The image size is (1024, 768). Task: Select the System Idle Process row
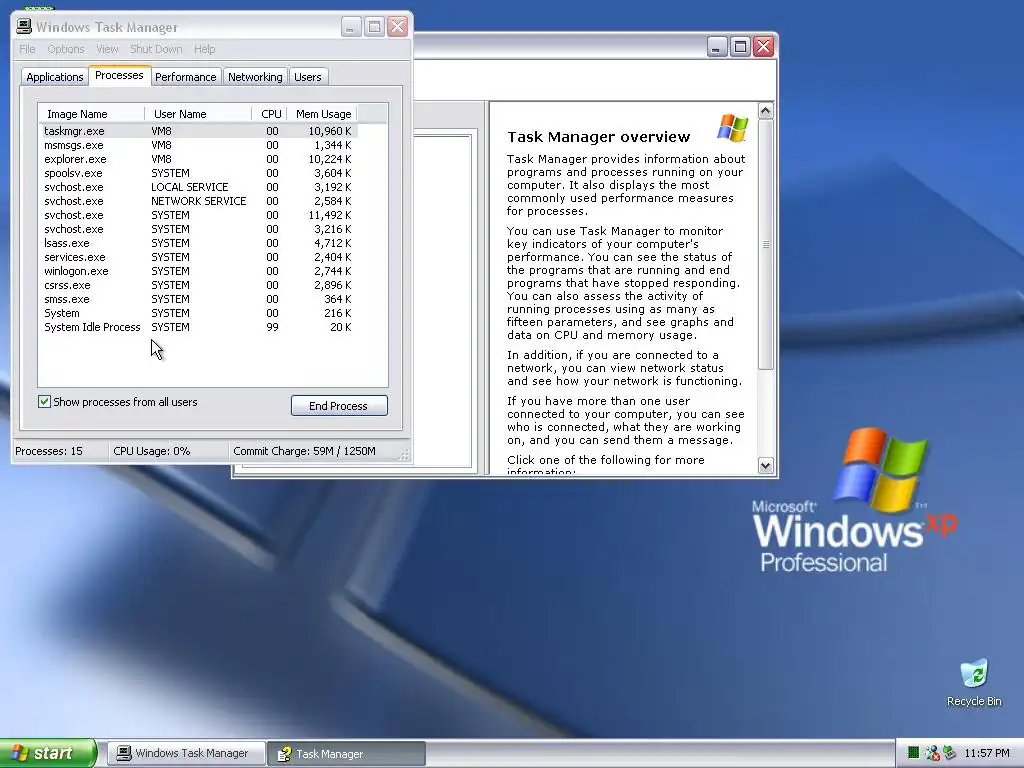coord(198,327)
